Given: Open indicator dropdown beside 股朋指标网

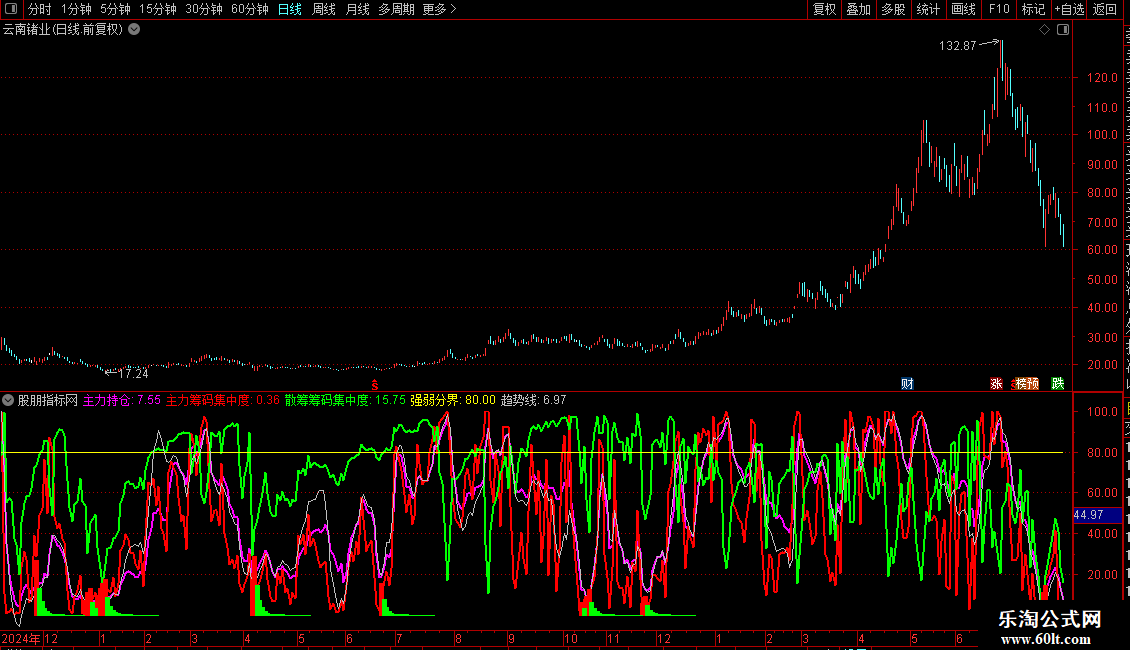Looking at the screenshot, I should point(8,400).
